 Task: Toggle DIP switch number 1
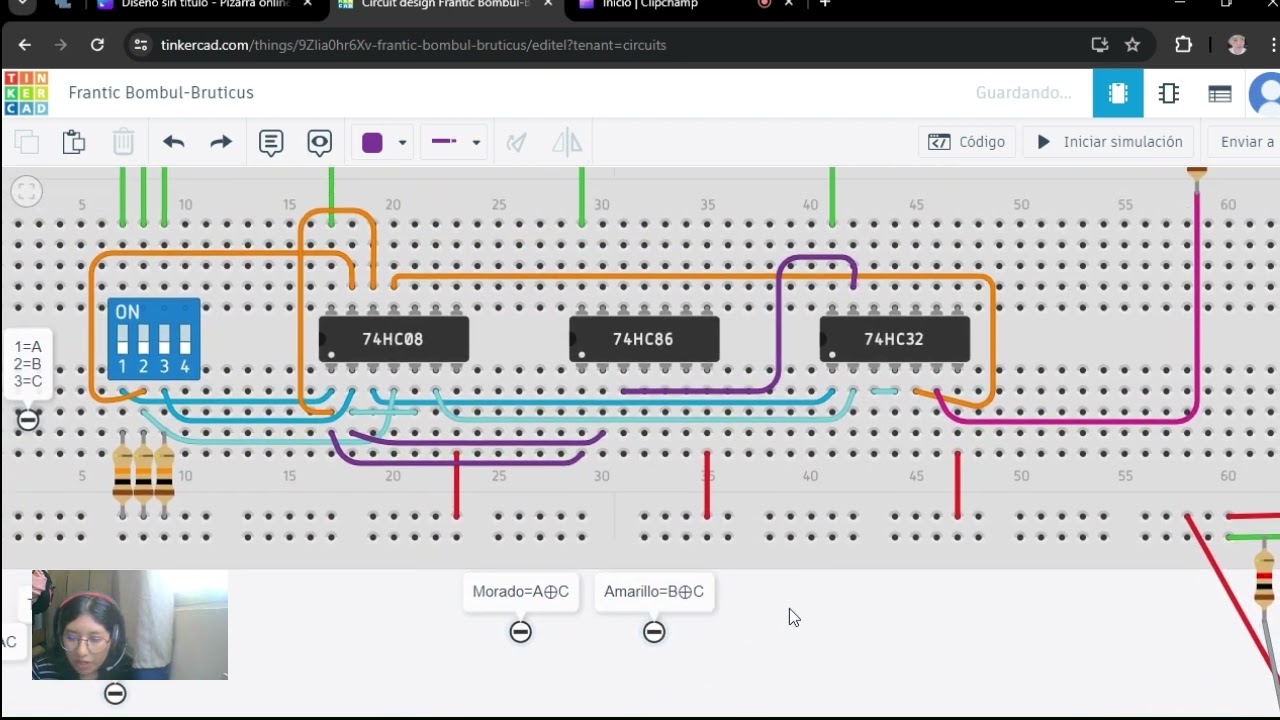pyautogui.click(x=122, y=339)
